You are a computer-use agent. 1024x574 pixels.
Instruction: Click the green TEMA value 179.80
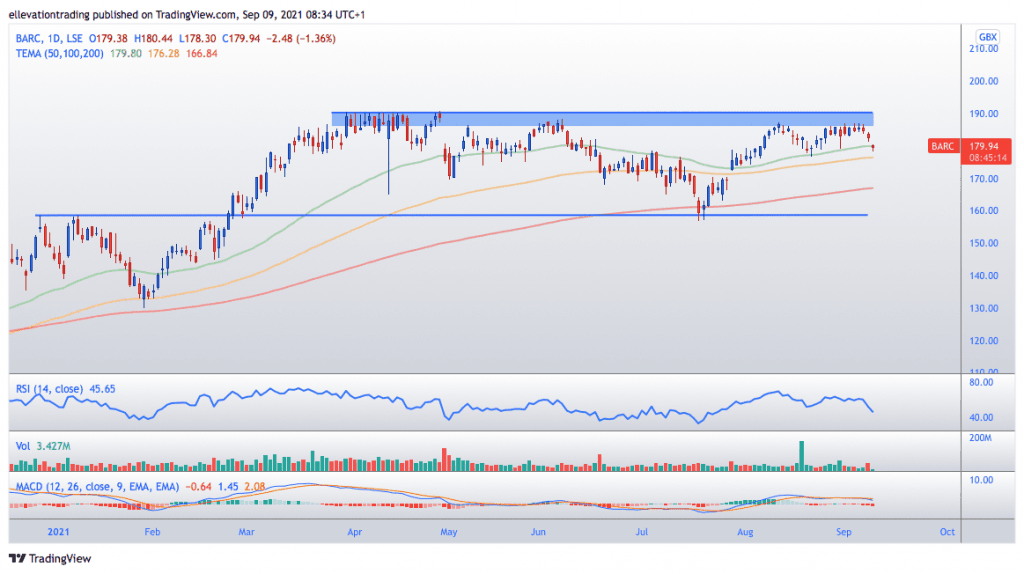click(x=125, y=54)
